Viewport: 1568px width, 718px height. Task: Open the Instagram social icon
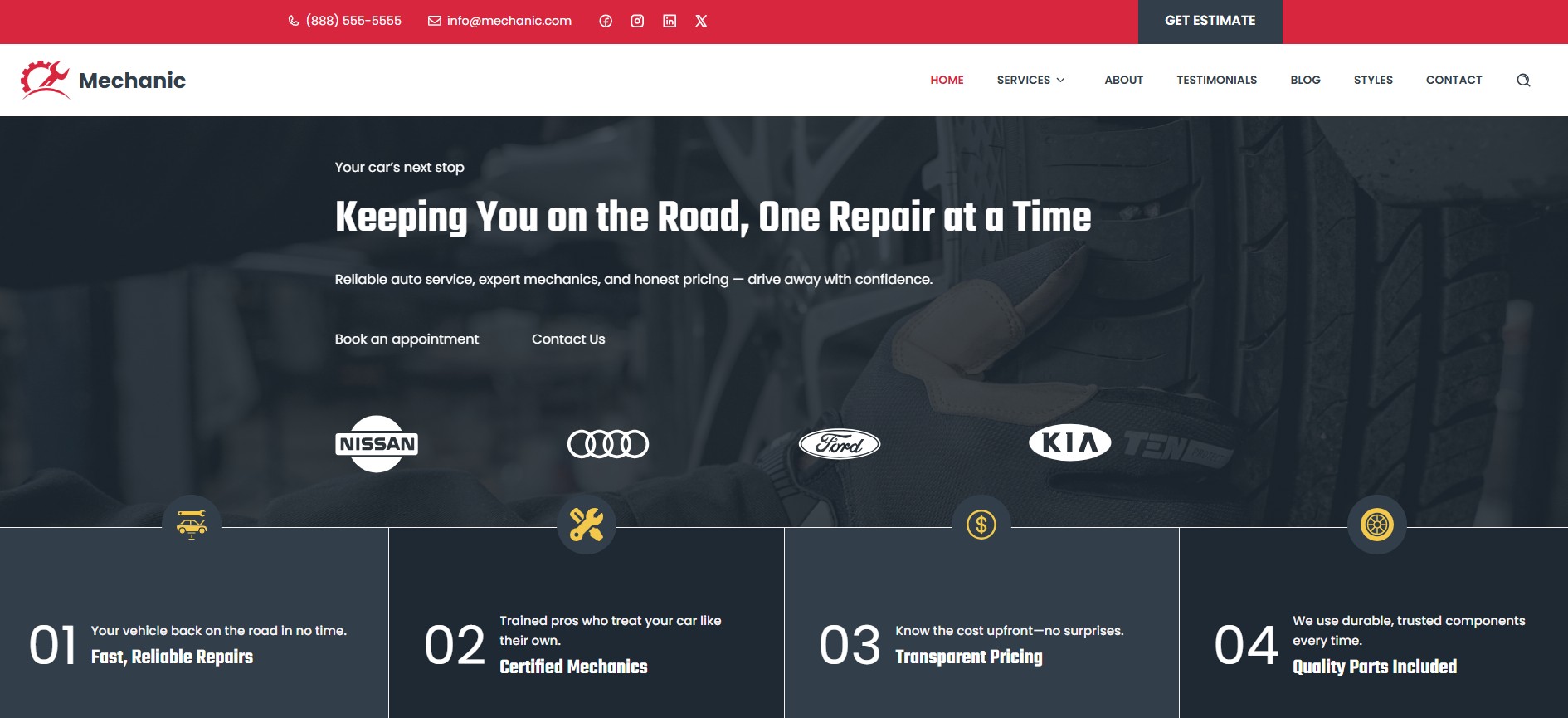pyautogui.click(x=637, y=21)
